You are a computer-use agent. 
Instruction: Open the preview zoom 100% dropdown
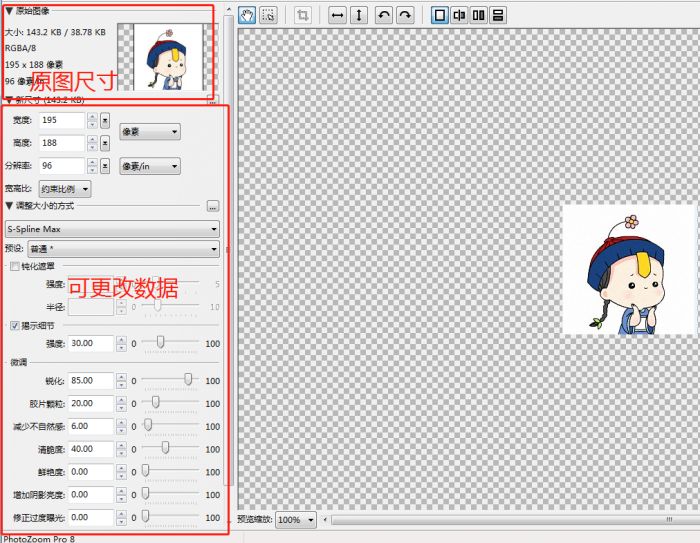point(296,520)
